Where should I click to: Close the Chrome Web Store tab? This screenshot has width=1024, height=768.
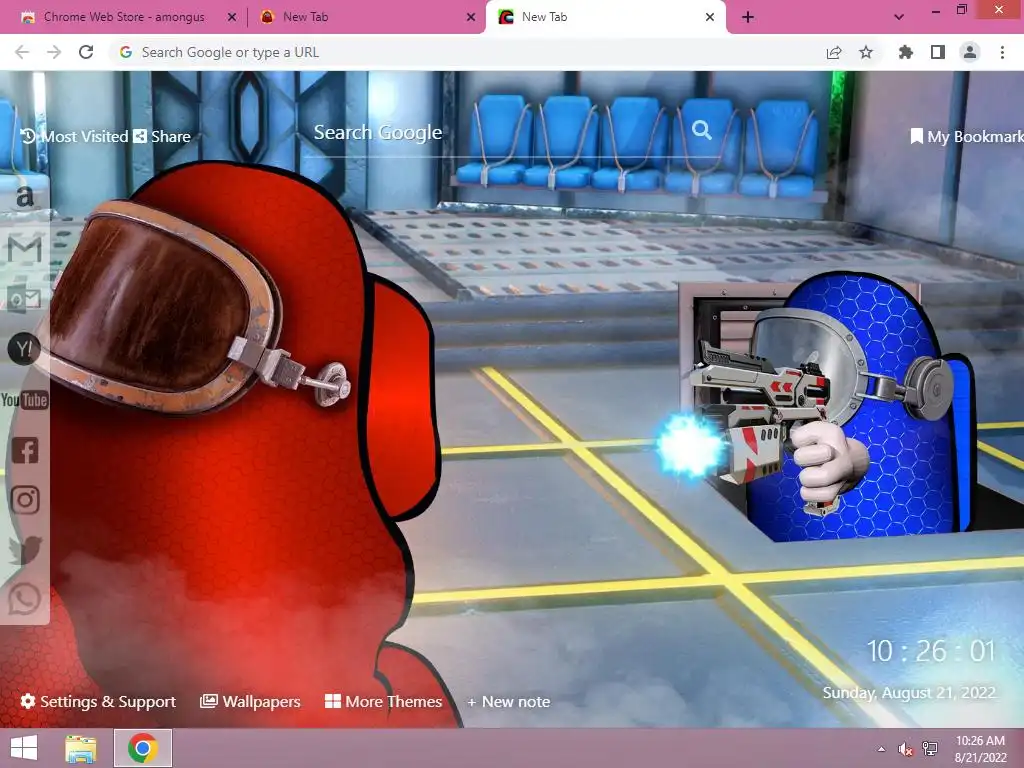click(x=232, y=17)
